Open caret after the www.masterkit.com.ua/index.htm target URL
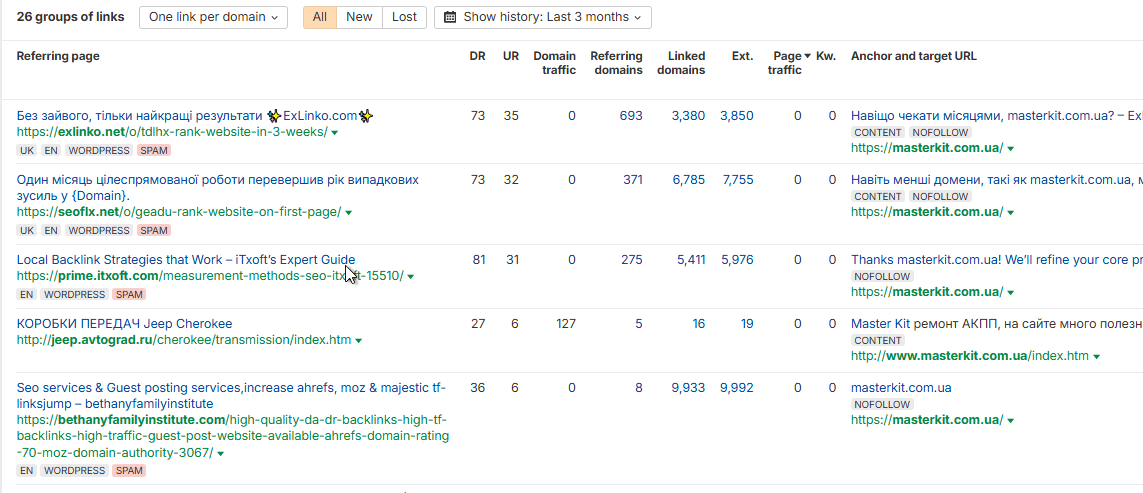Image resolution: width=1143 pixels, height=493 pixels. click(1096, 357)
